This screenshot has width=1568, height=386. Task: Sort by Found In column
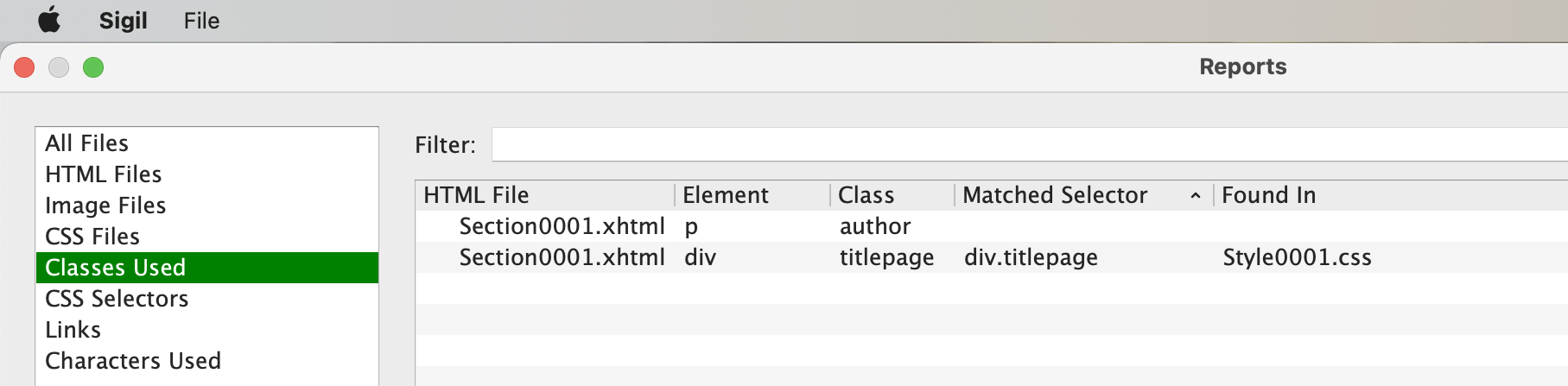pyautogui.click(x=1268, y=195)
